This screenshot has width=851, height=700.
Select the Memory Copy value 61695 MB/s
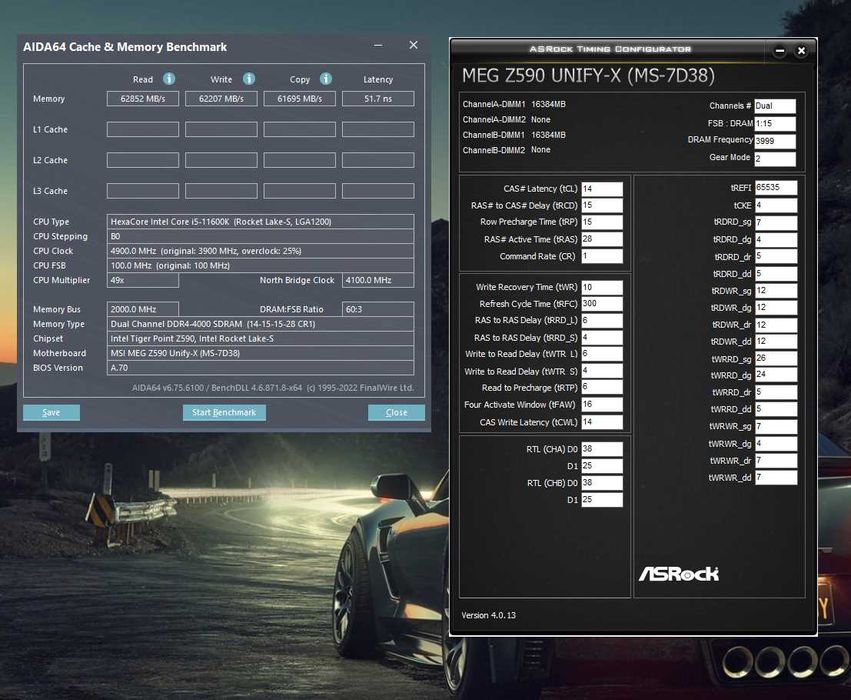300,99
